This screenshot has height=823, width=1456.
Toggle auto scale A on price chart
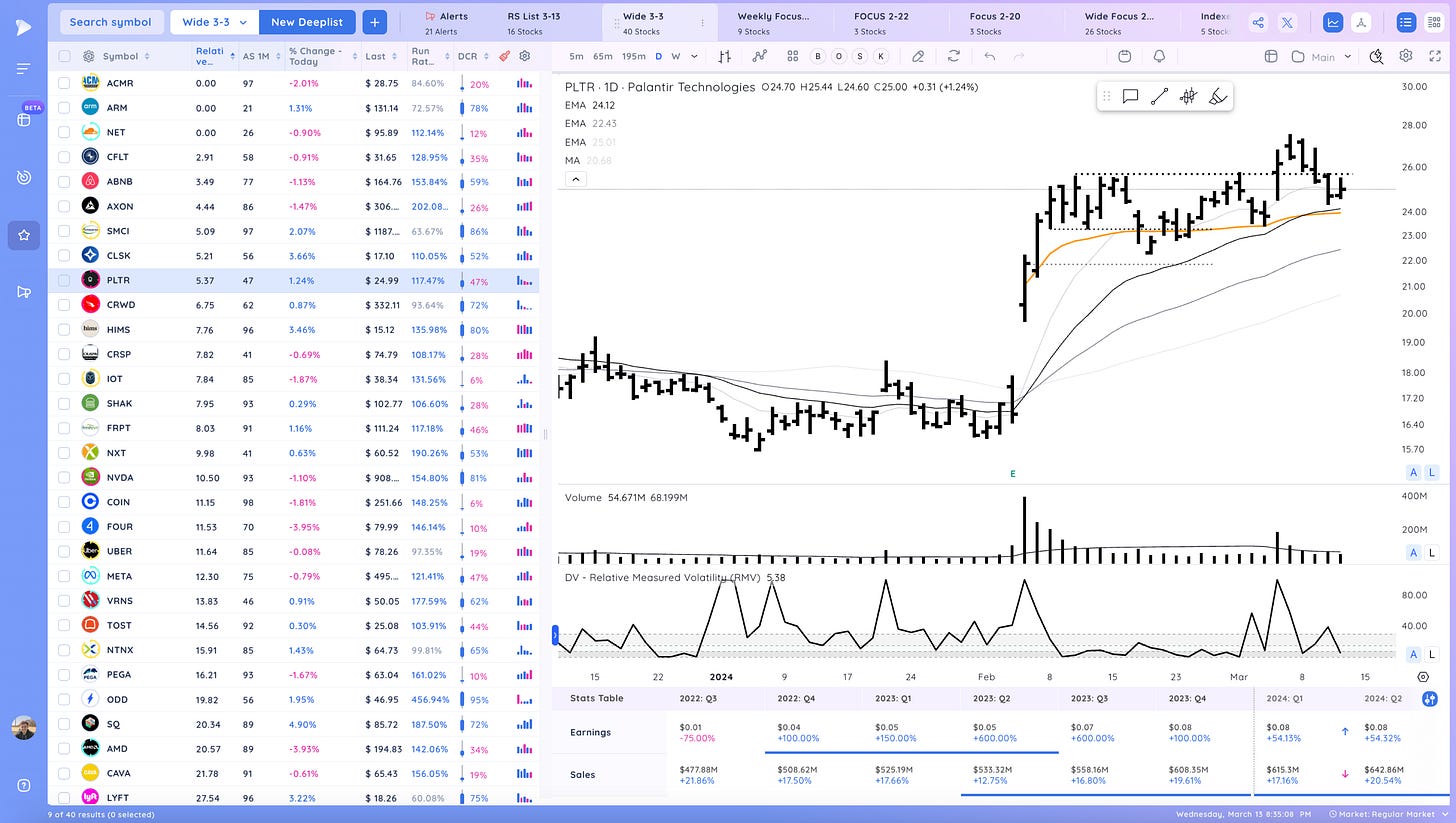point(1414,473)
